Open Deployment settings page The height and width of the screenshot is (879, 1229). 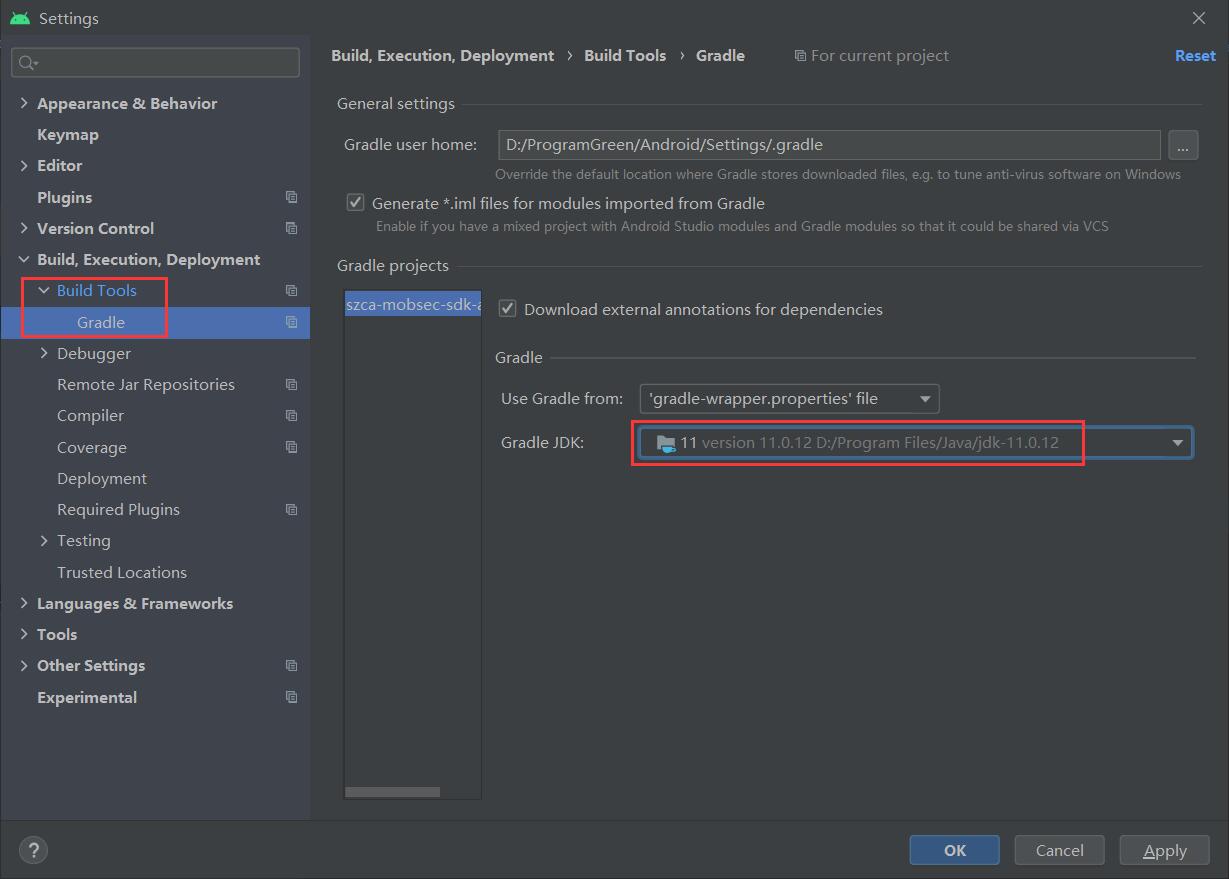(x=102, y=478)
